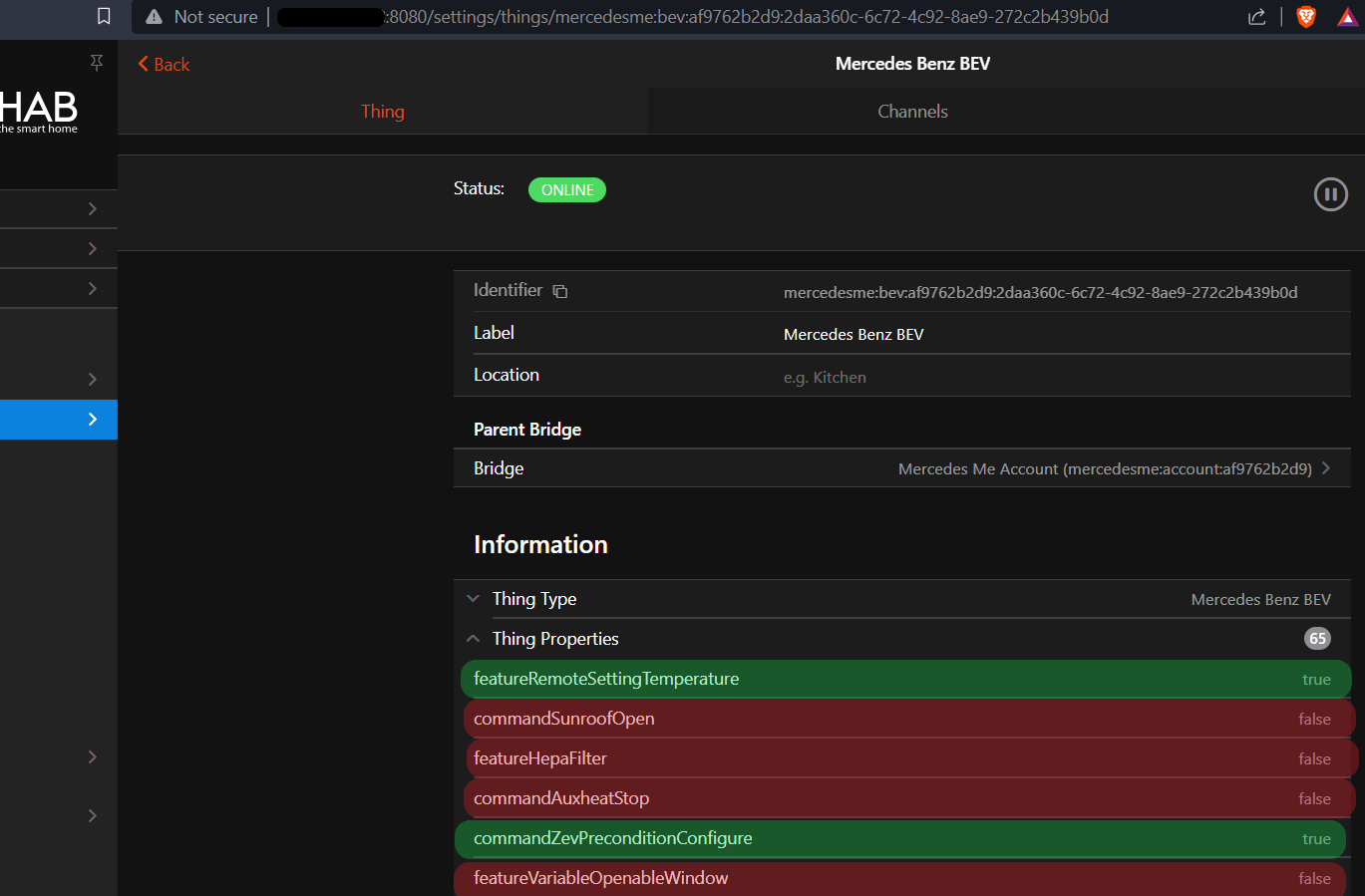Click the Brave rewards triangle icon
Image resolution: width=1365 pixels, height=896 pixels.
coord(1346,16)
